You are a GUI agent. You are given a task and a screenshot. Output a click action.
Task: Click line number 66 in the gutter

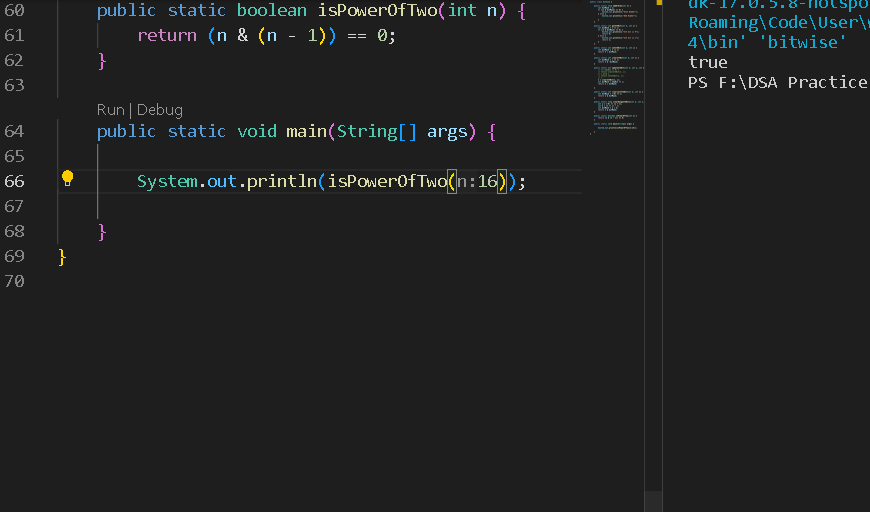click(x=14, y=181)
